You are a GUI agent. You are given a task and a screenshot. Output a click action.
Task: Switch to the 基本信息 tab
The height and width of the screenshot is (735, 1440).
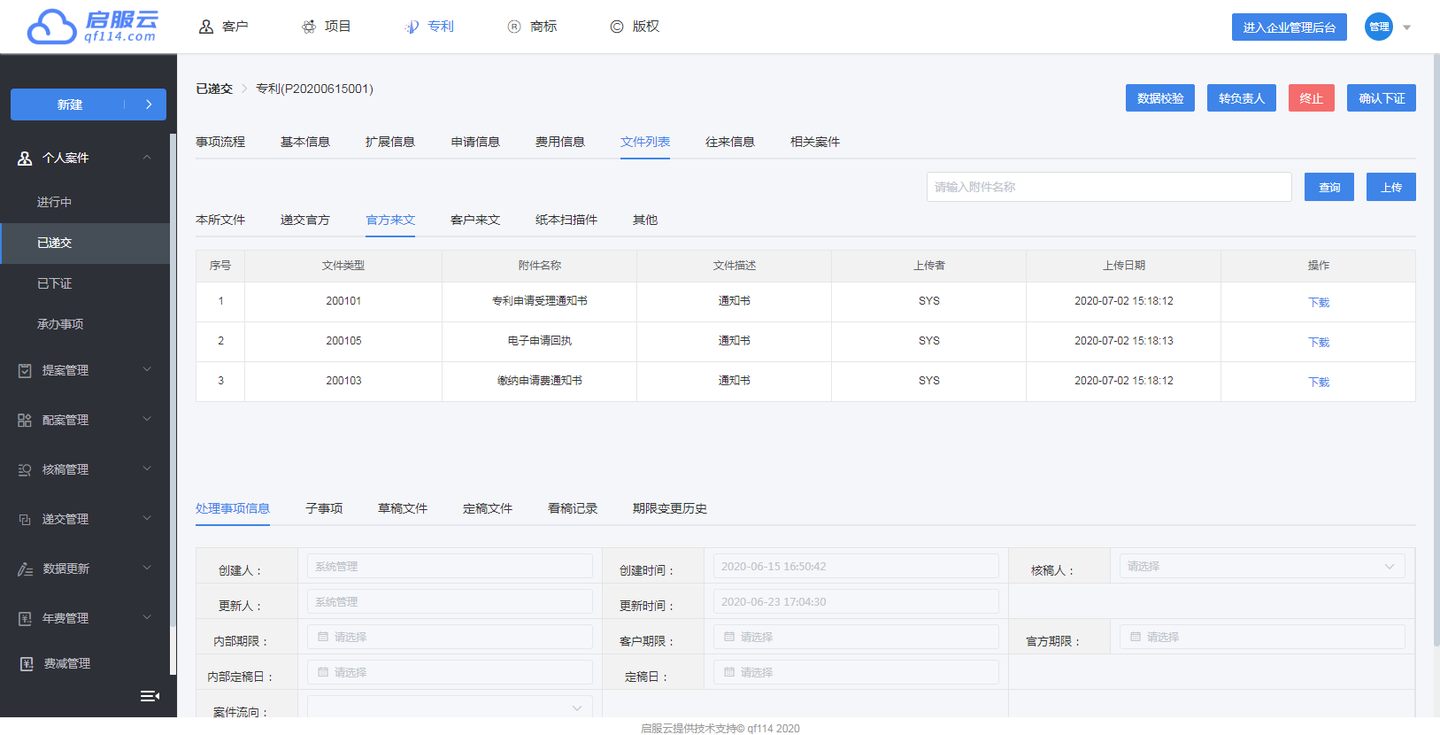click(305, 142)
